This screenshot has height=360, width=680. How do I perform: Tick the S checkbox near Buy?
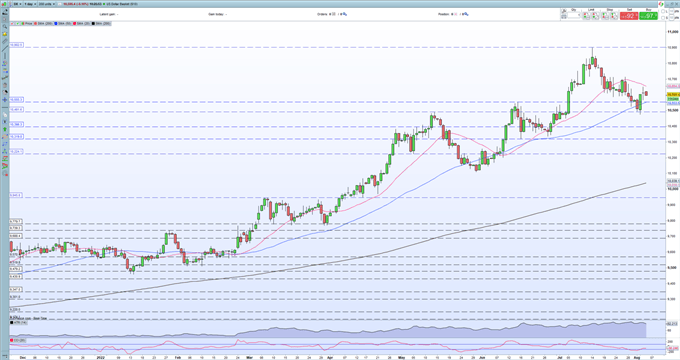click(663, 17)
